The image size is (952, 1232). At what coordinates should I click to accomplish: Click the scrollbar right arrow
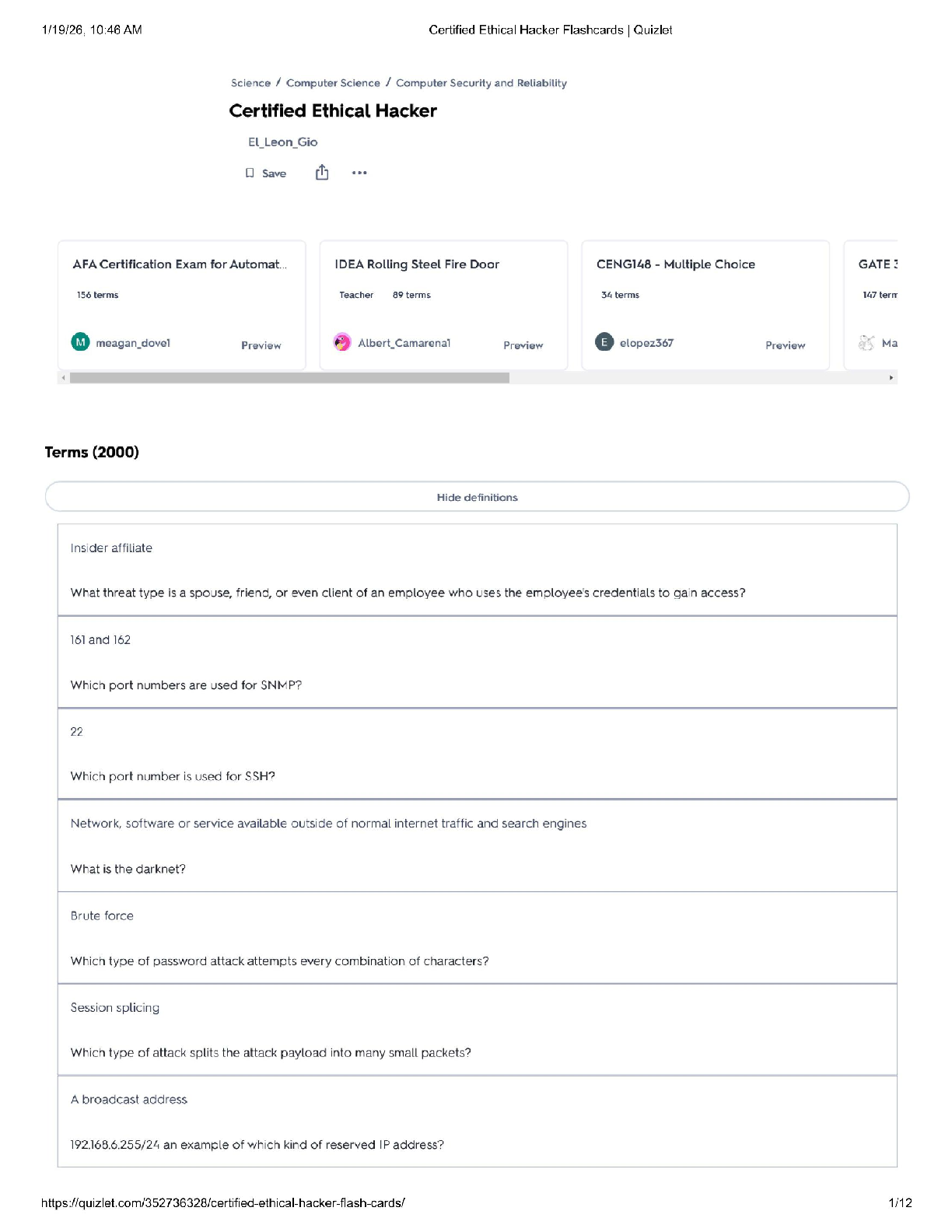[x=891, y=378]
